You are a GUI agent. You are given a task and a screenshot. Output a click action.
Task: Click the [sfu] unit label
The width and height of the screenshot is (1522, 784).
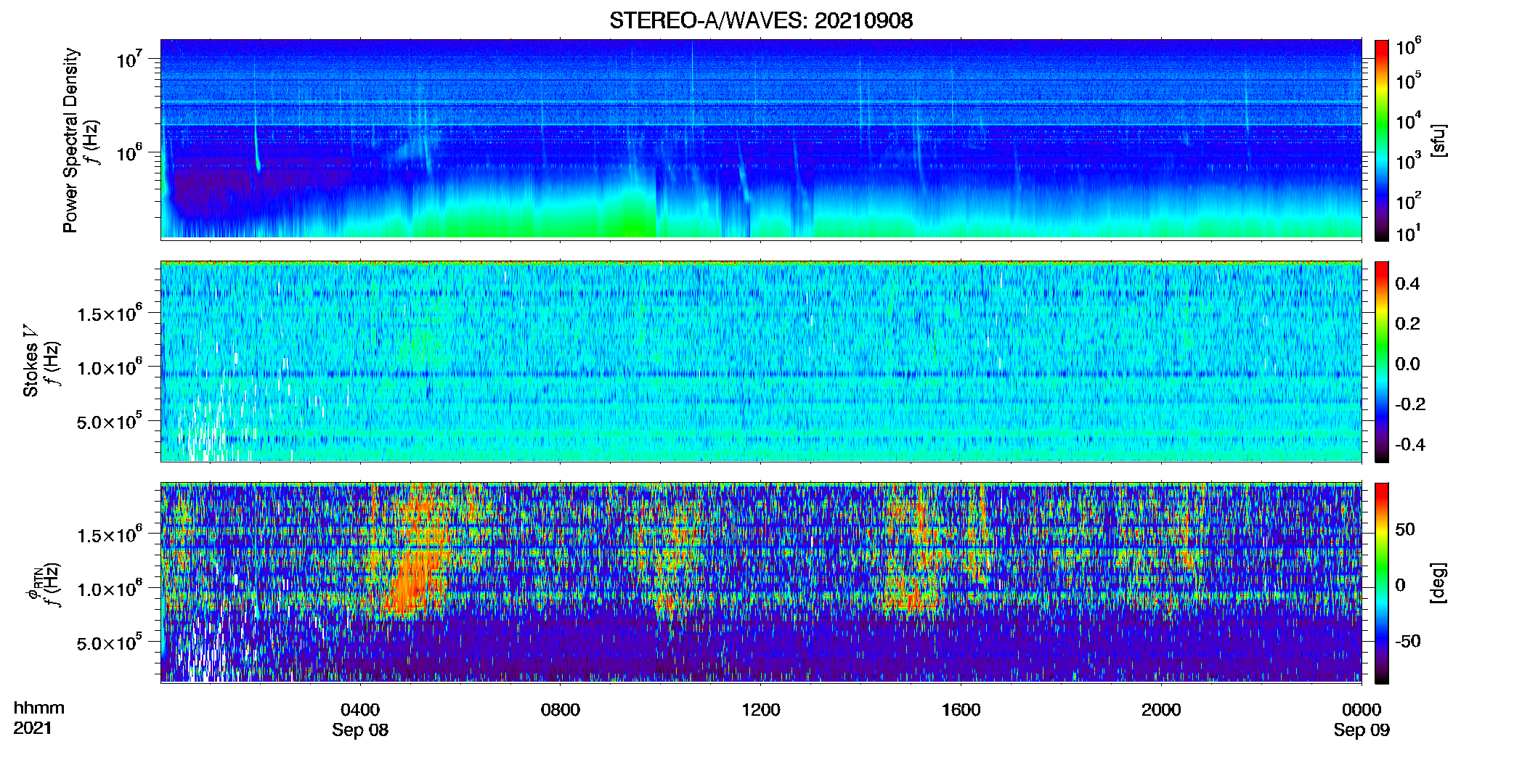pos(1438,140)
